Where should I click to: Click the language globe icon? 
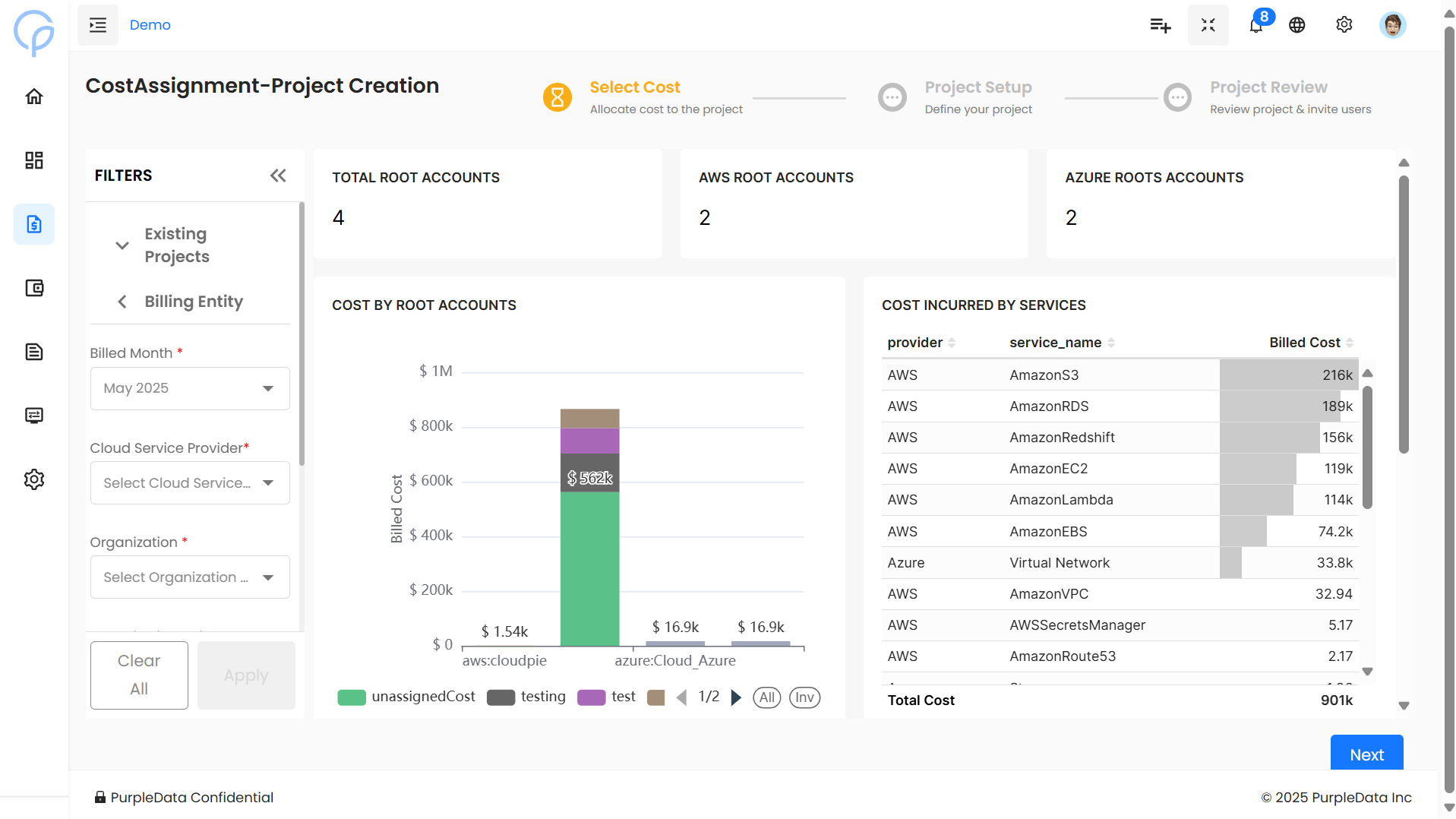tap(1297, 25)
